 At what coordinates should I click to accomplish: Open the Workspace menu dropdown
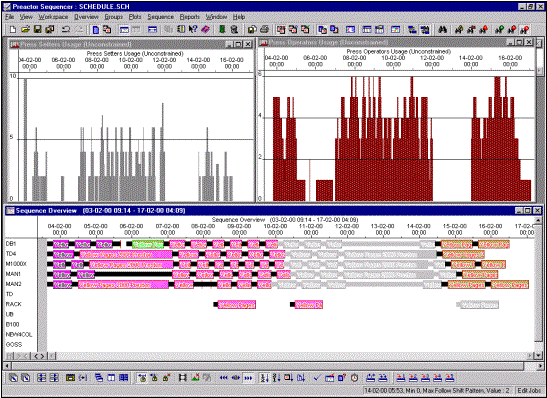pyautogui.click(x=53, y=17)
